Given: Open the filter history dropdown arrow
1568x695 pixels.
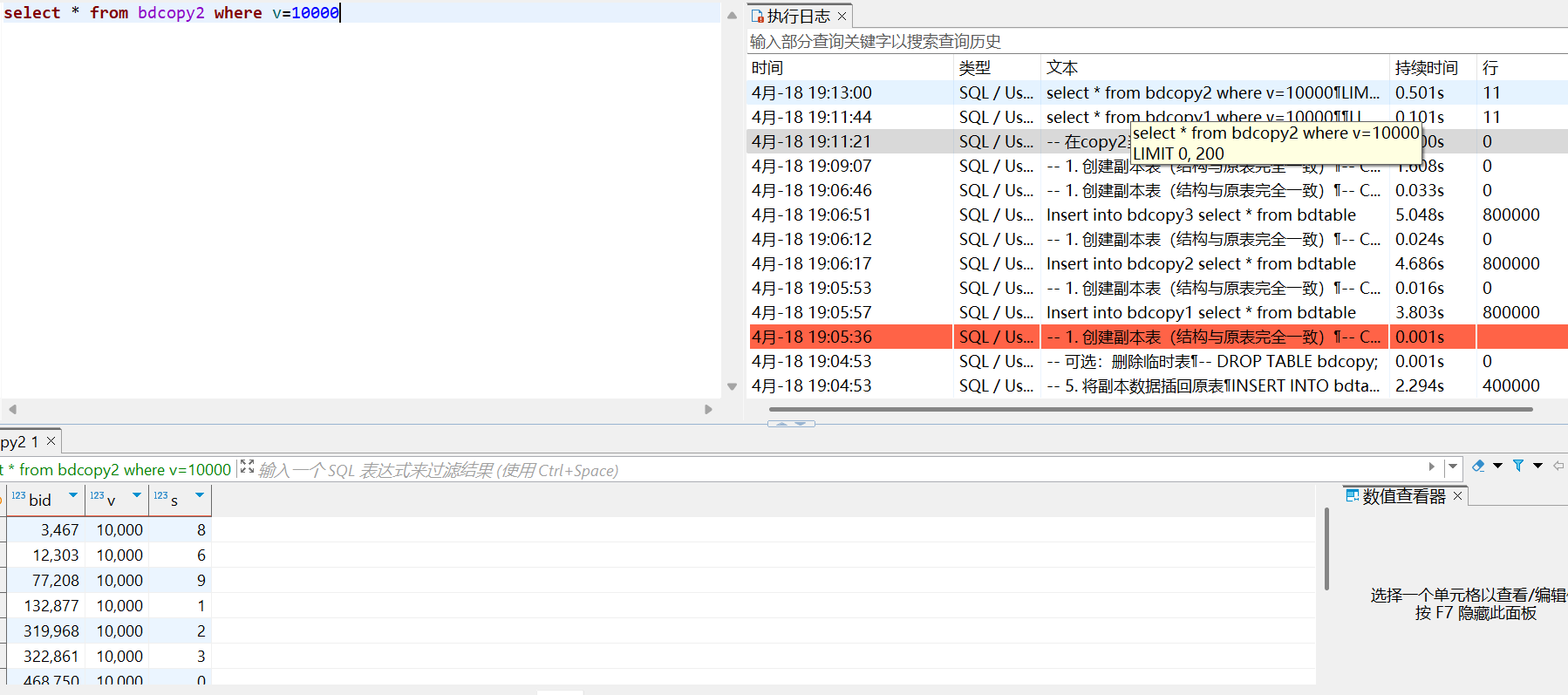Looking at the screenshot, I should 1453,467.
